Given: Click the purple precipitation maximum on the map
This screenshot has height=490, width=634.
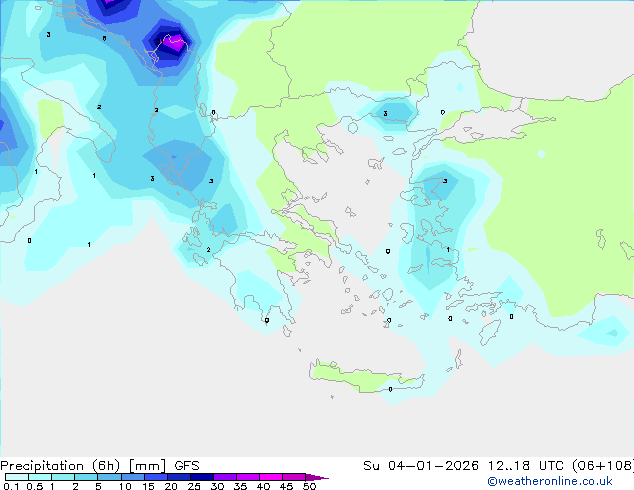Looking at the screenshot, I should (x=175, y=43).
